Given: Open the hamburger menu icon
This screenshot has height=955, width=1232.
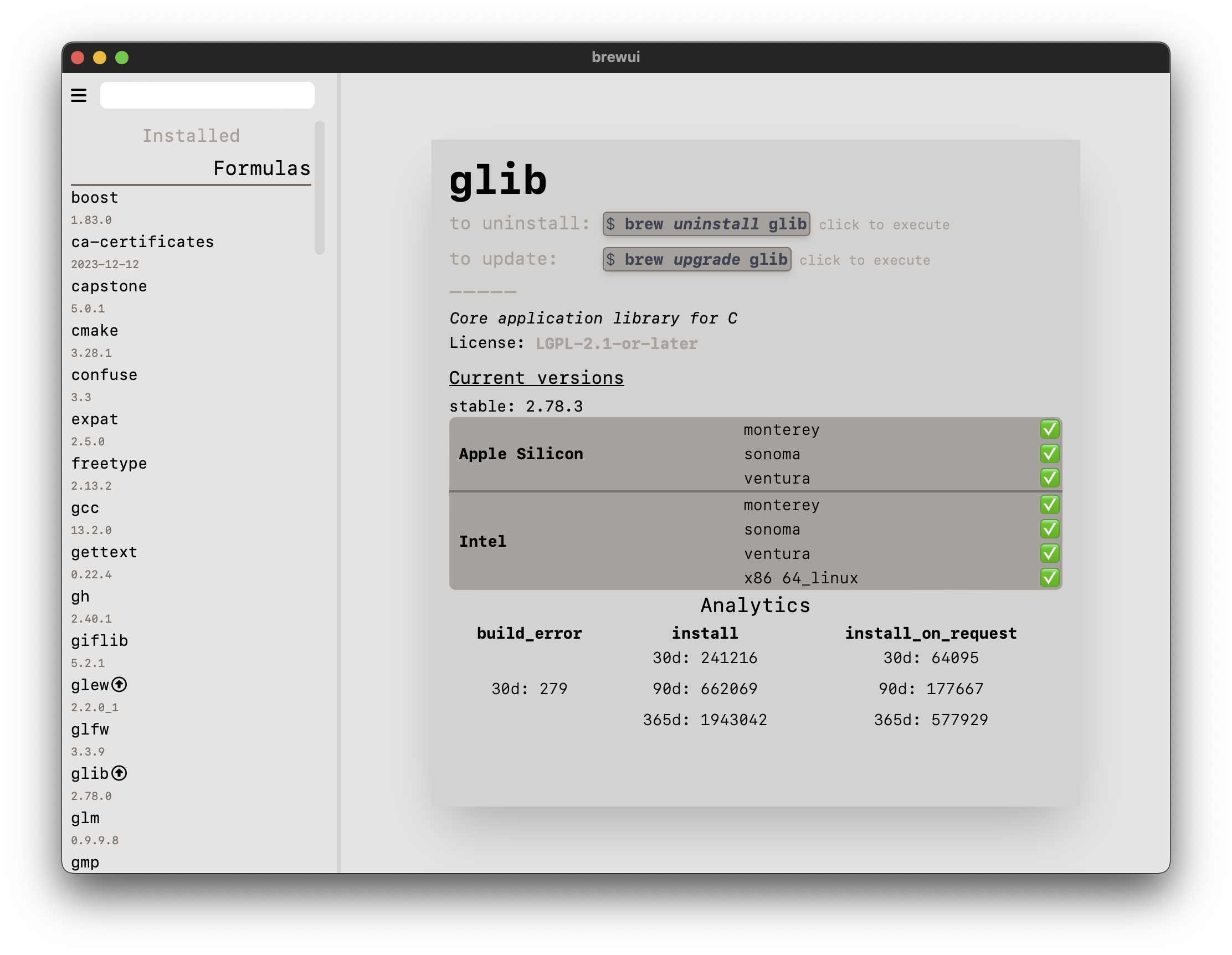Looking at the screenshot, I should (x=79, y=95).
